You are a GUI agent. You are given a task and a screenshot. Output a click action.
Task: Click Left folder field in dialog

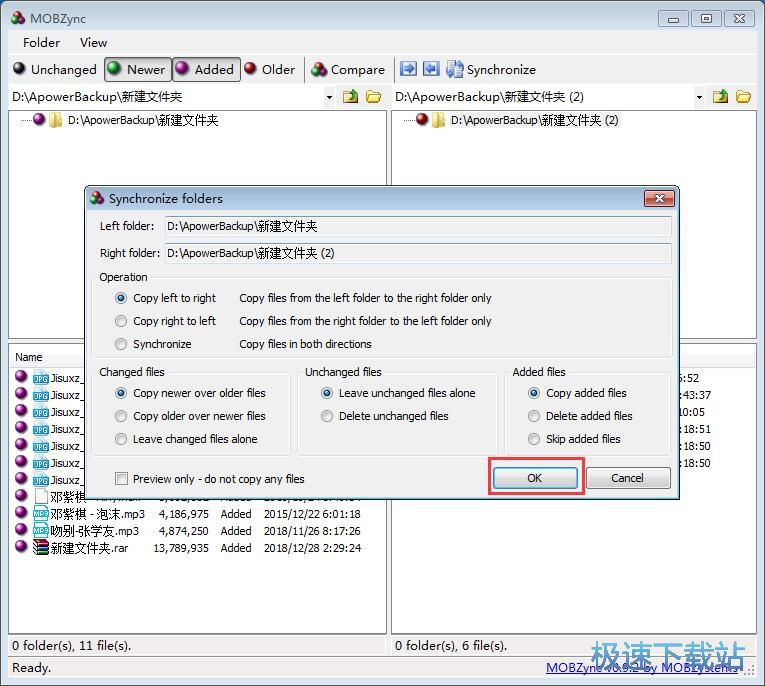point(418,226)
